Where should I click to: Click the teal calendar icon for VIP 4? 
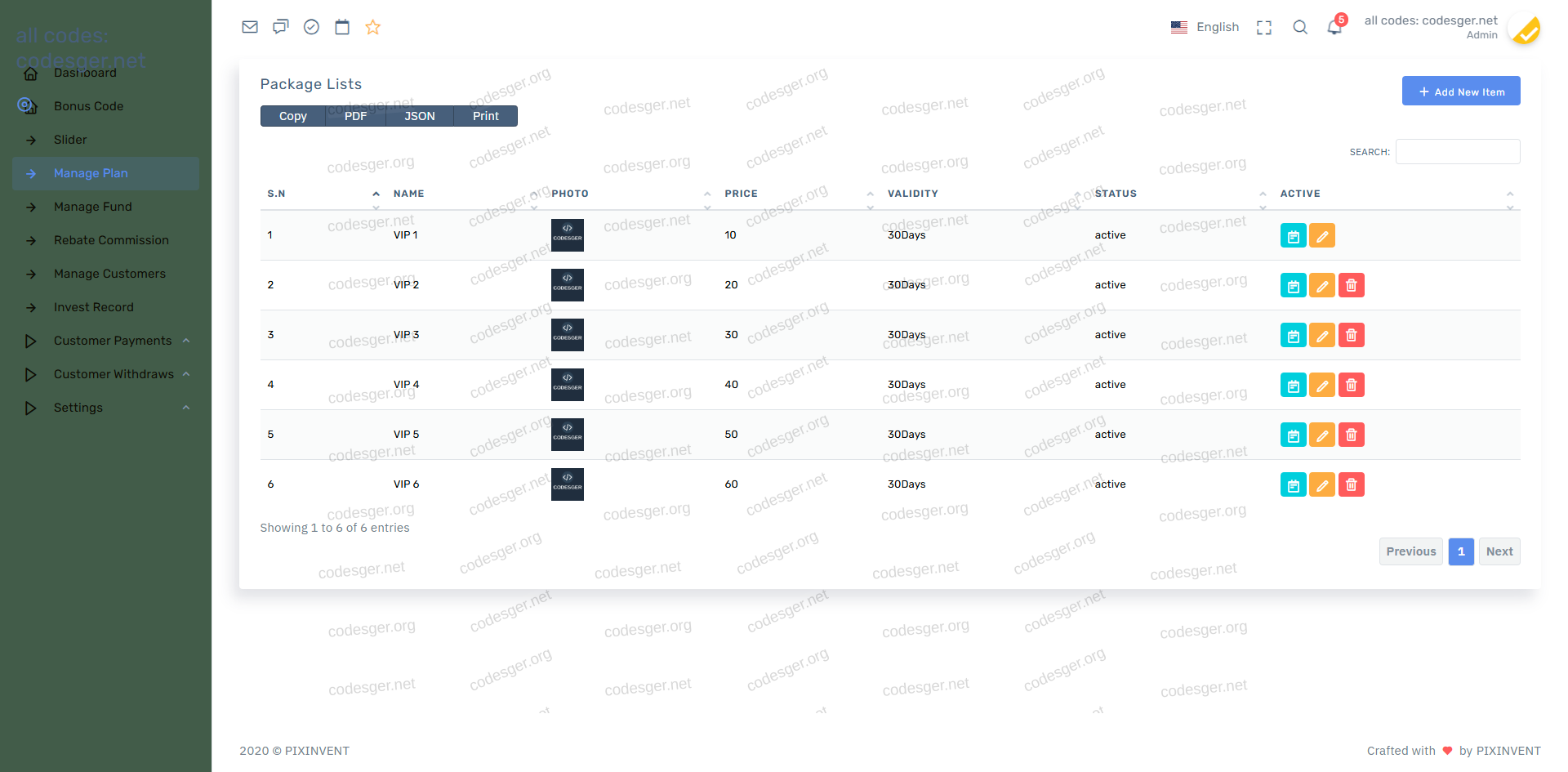tap(1293, 386)
